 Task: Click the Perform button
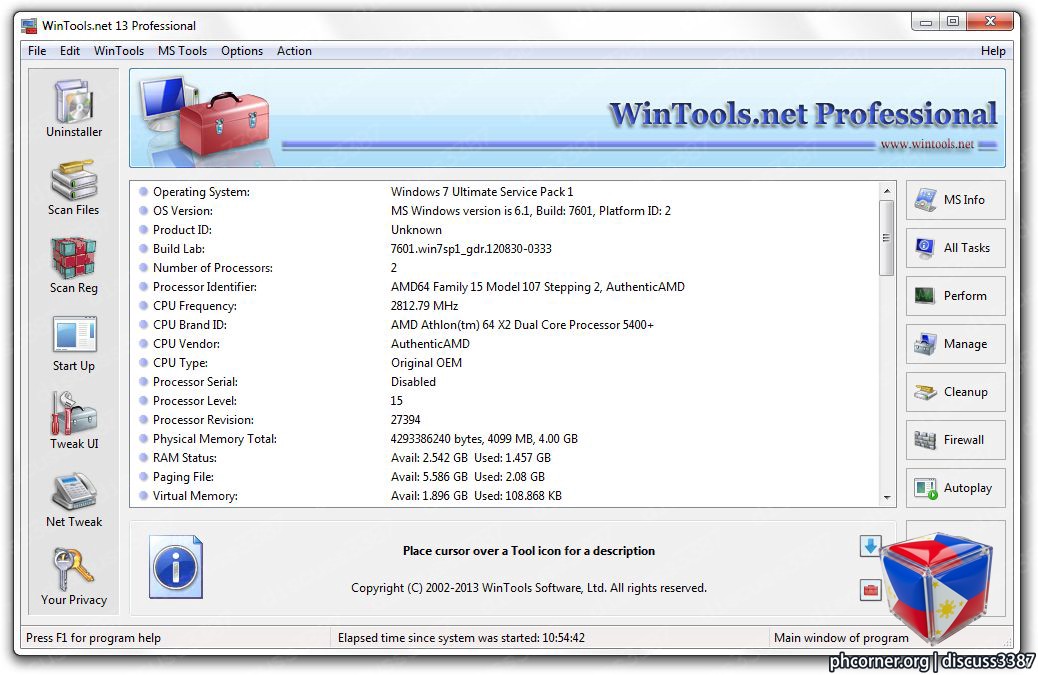(x=955, y=296)
